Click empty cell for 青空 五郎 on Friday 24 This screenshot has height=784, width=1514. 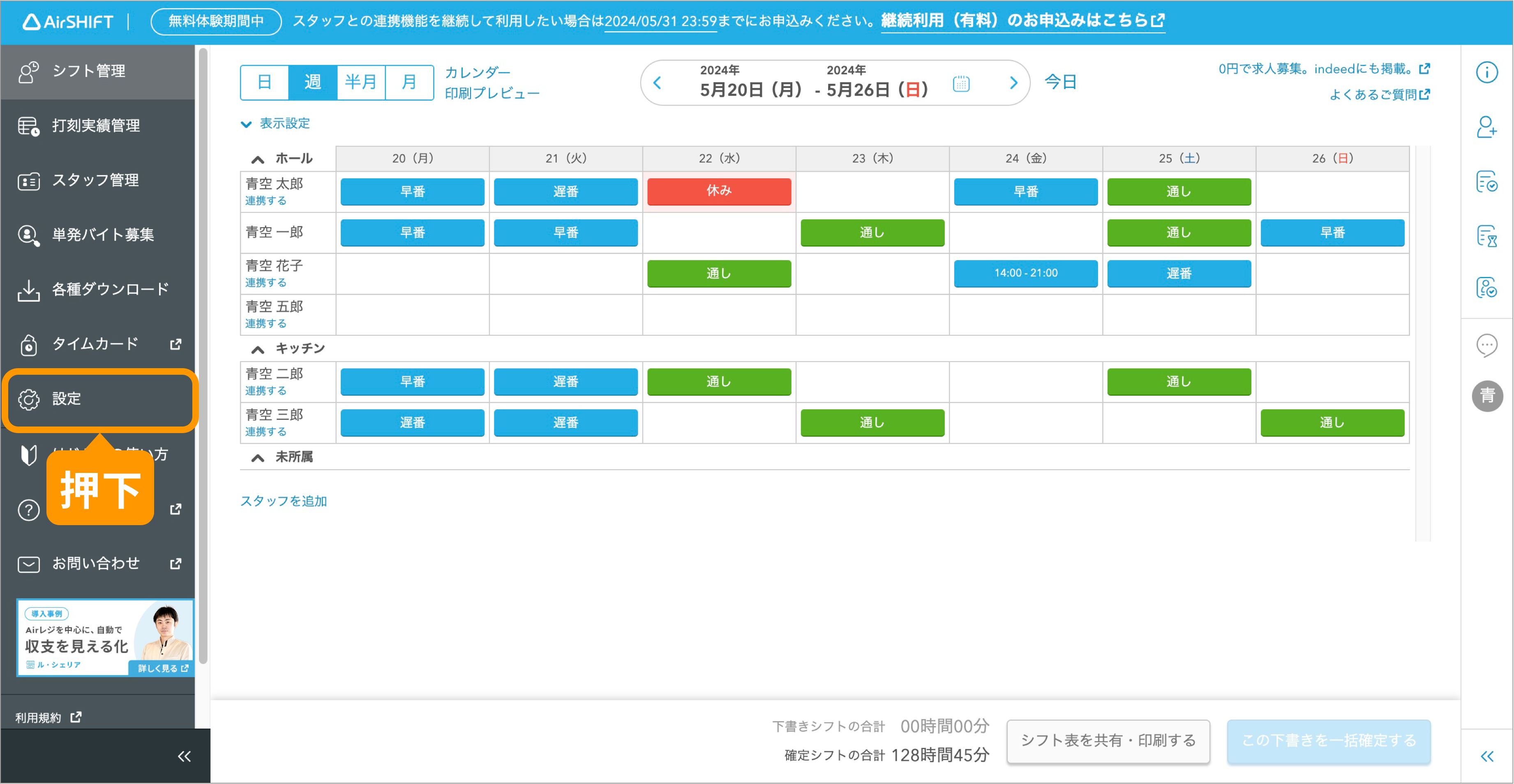(1026, 315)
